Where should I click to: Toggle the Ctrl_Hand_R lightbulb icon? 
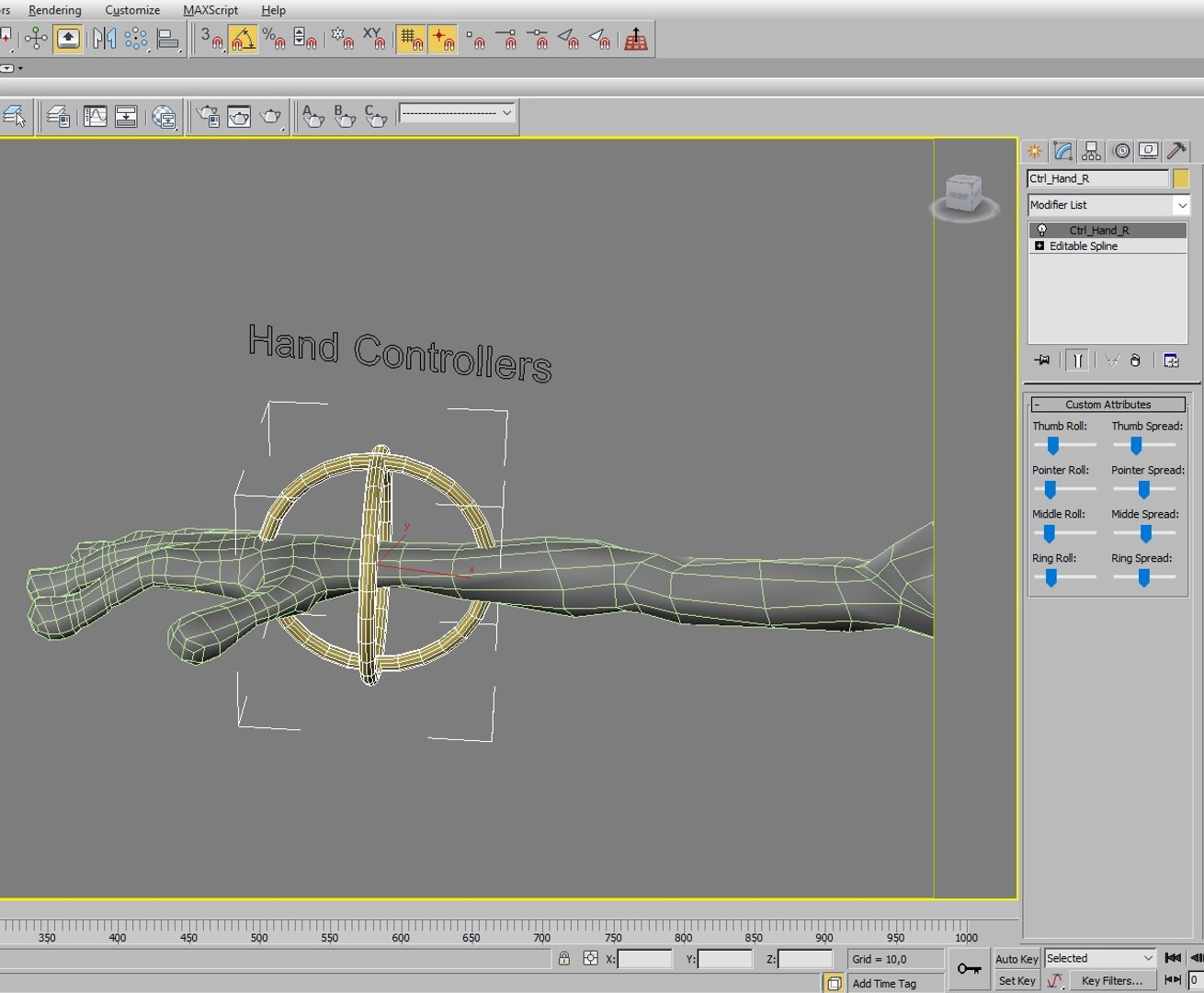1041,230
